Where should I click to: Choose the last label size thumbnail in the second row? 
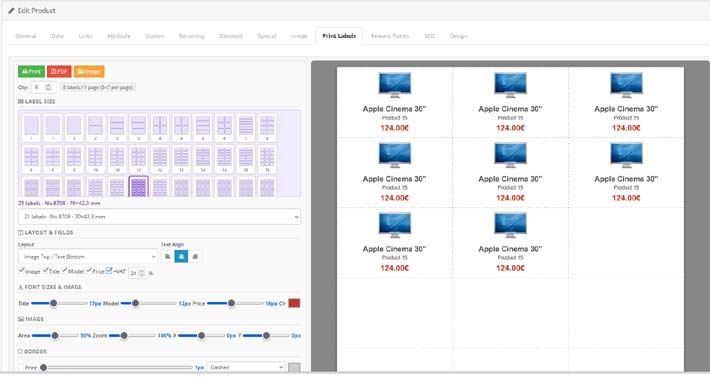[267, 159]
